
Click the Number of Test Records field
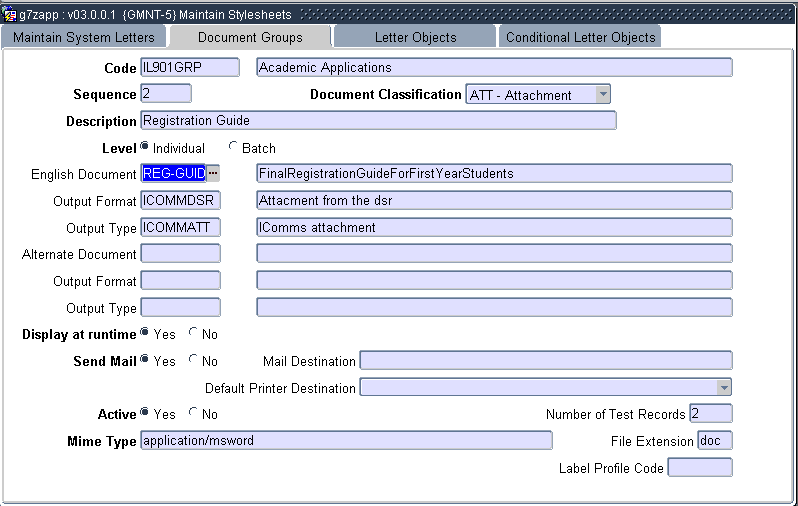710,414
